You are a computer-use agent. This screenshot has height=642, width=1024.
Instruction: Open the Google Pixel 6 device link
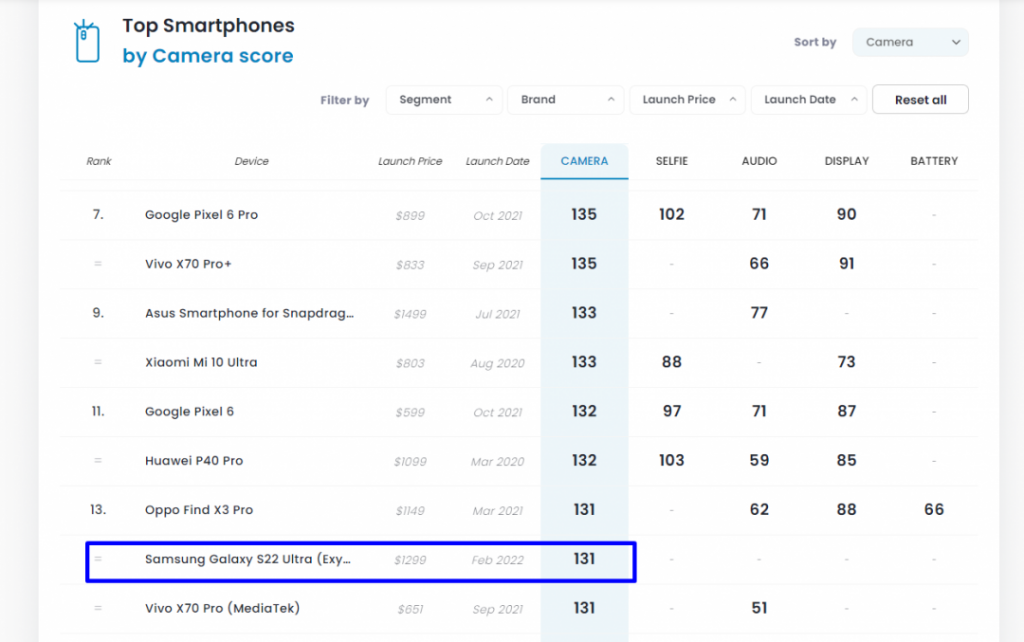tap(189, 411)
